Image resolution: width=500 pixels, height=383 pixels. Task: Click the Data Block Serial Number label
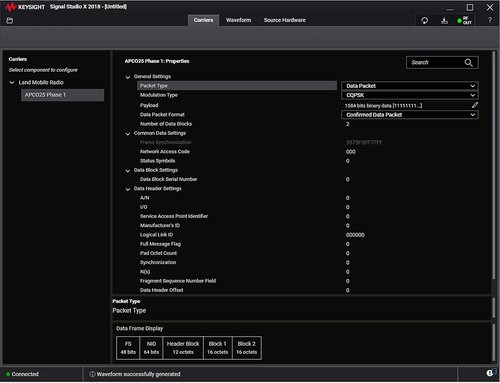tap(168, 179)
